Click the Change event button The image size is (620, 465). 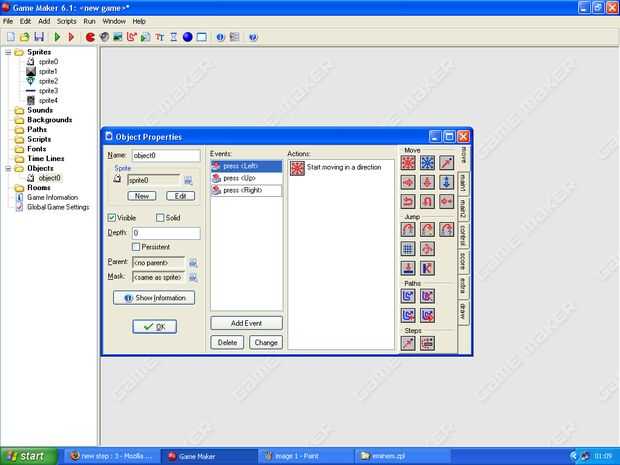(266, 342)
